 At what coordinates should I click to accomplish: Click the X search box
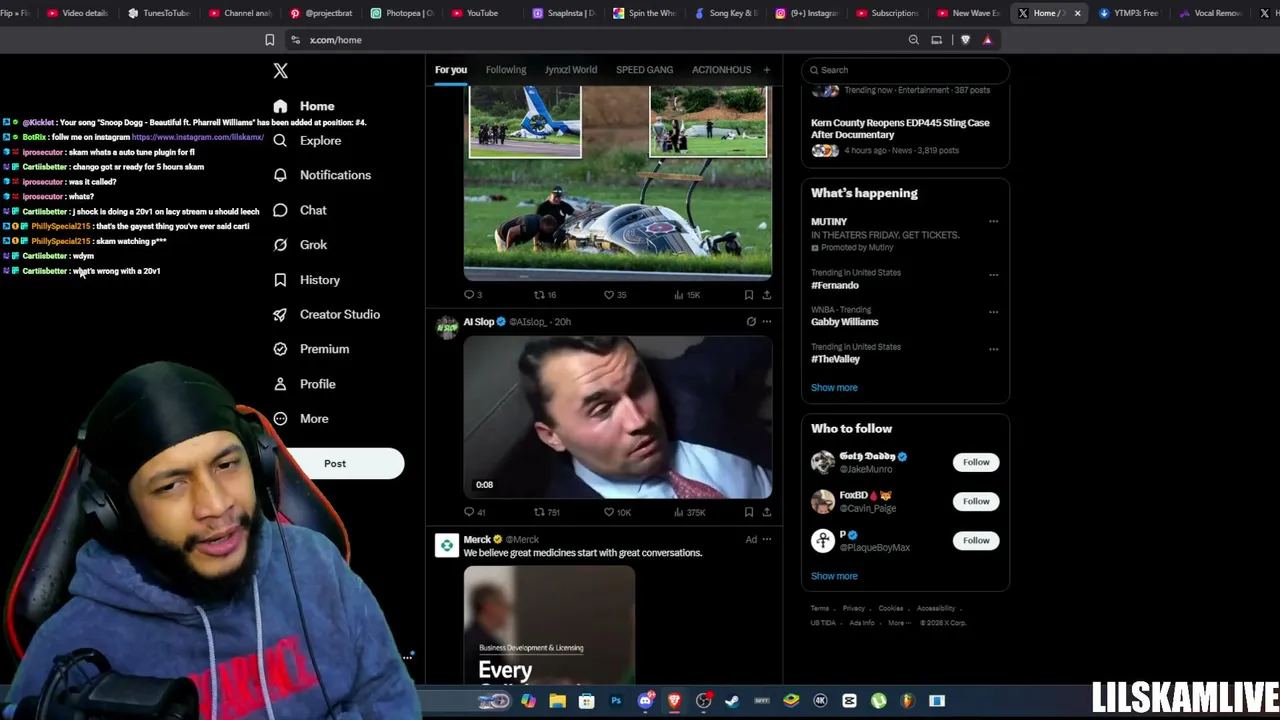tap(905, 70)
